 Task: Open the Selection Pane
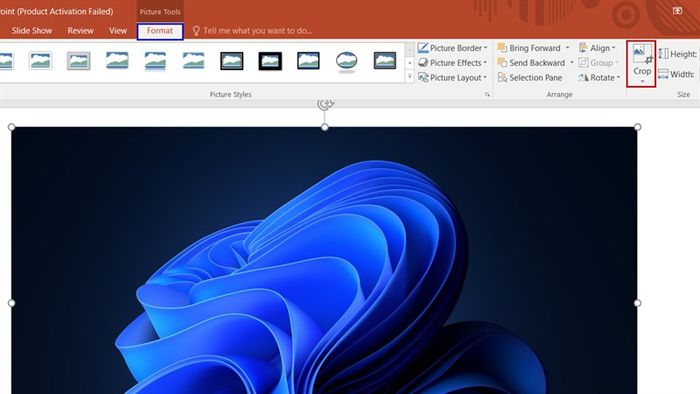pos(530,78)
